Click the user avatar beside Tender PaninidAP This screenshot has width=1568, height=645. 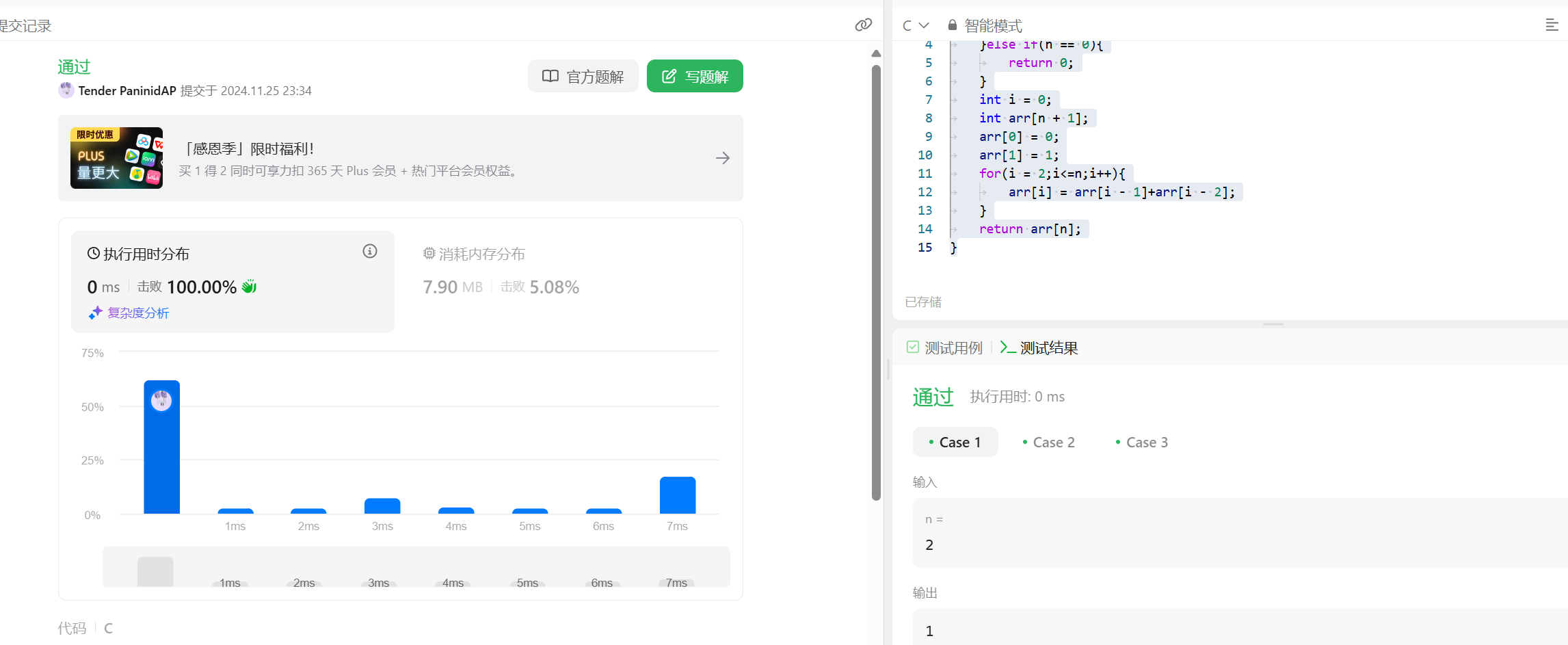click(66, 90)
